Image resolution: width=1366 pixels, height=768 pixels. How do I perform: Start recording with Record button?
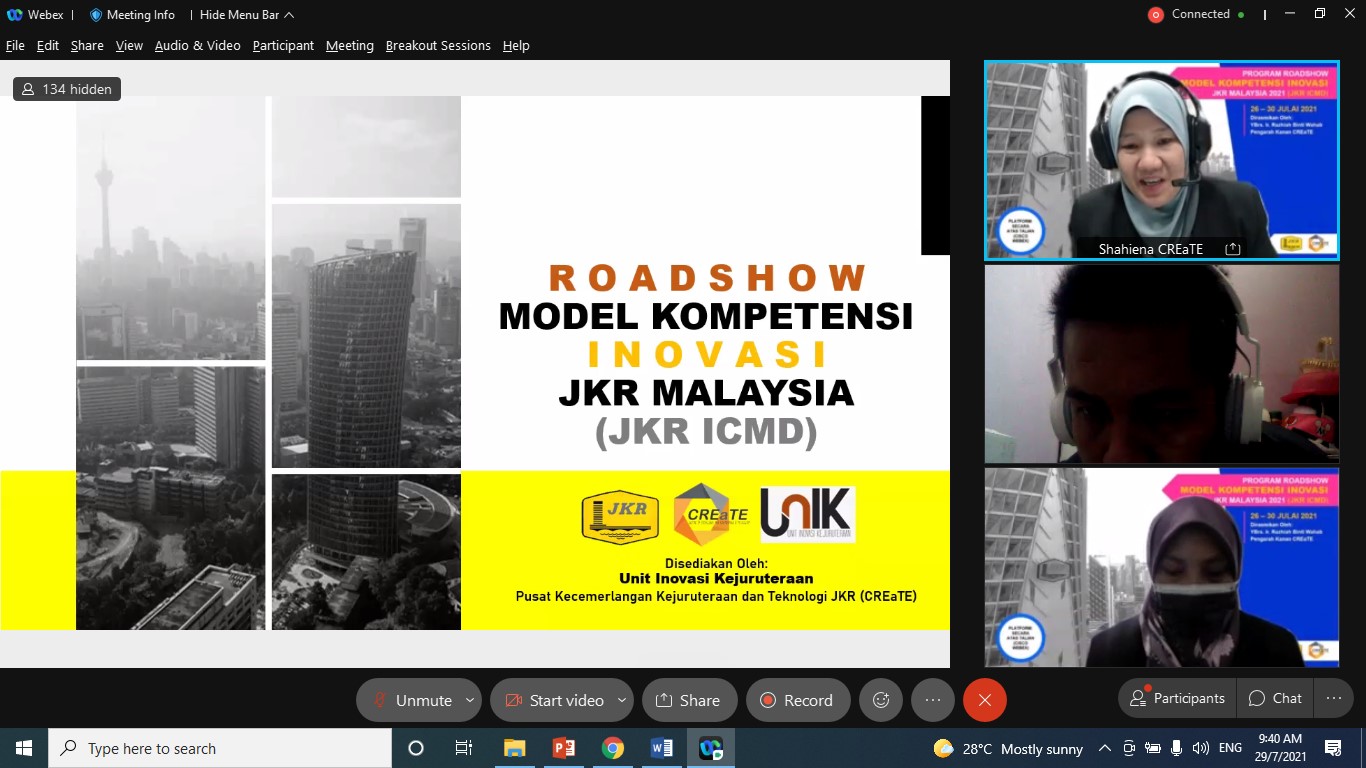(798, 700)
